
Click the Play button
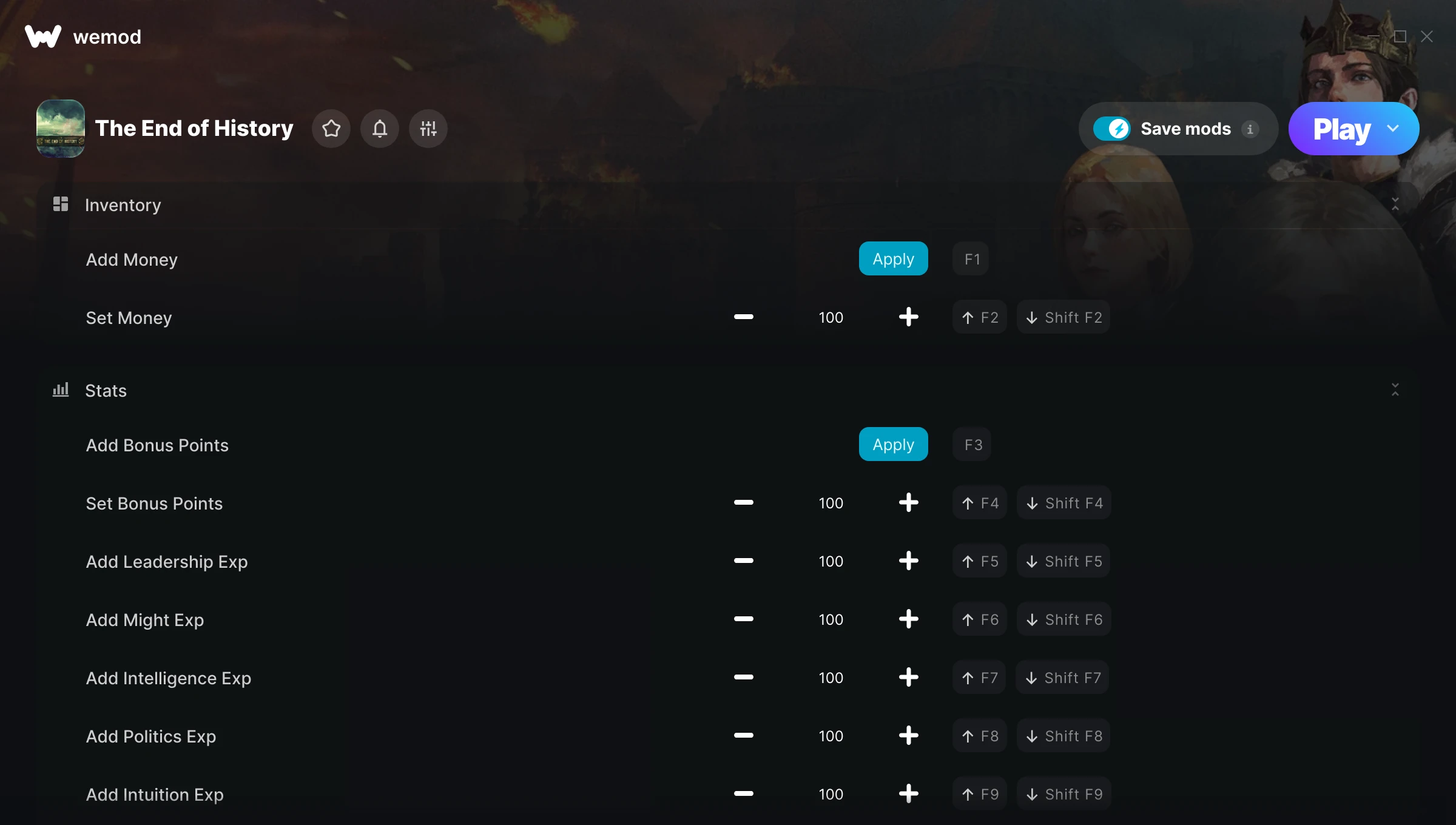[1342, 129]
